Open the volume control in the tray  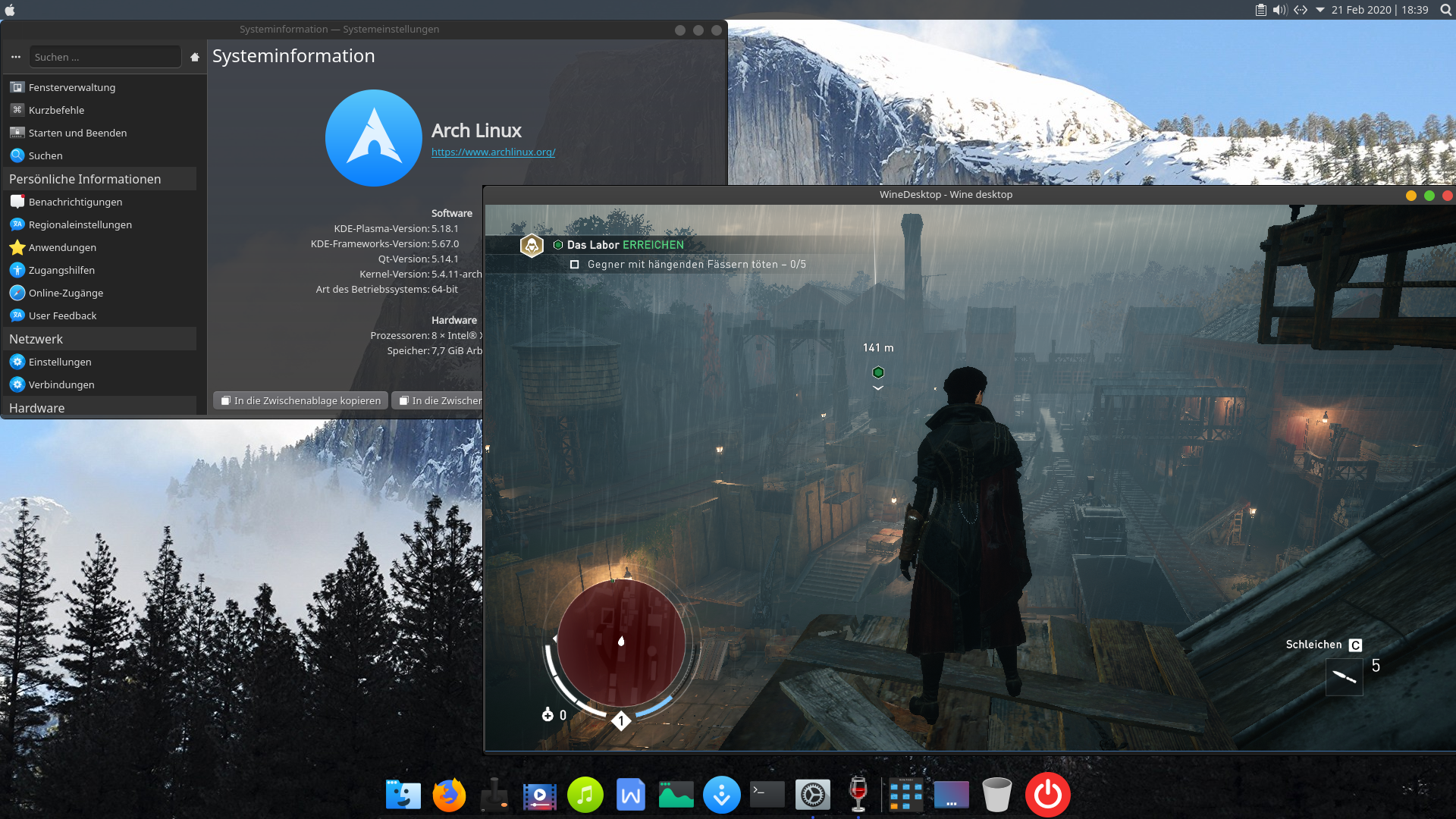[x=1280, y=10]
